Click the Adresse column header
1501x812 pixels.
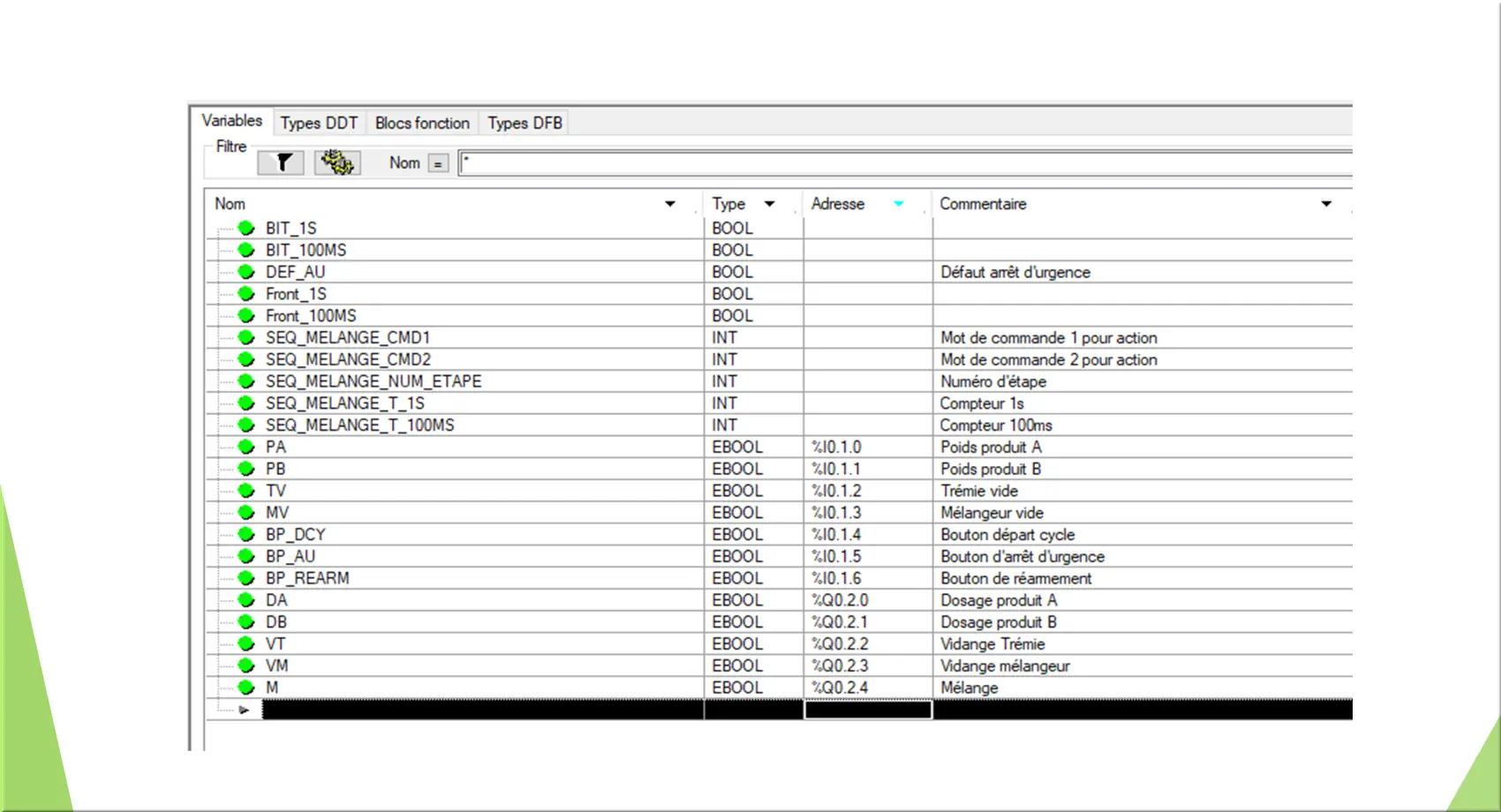coord(838,204)
